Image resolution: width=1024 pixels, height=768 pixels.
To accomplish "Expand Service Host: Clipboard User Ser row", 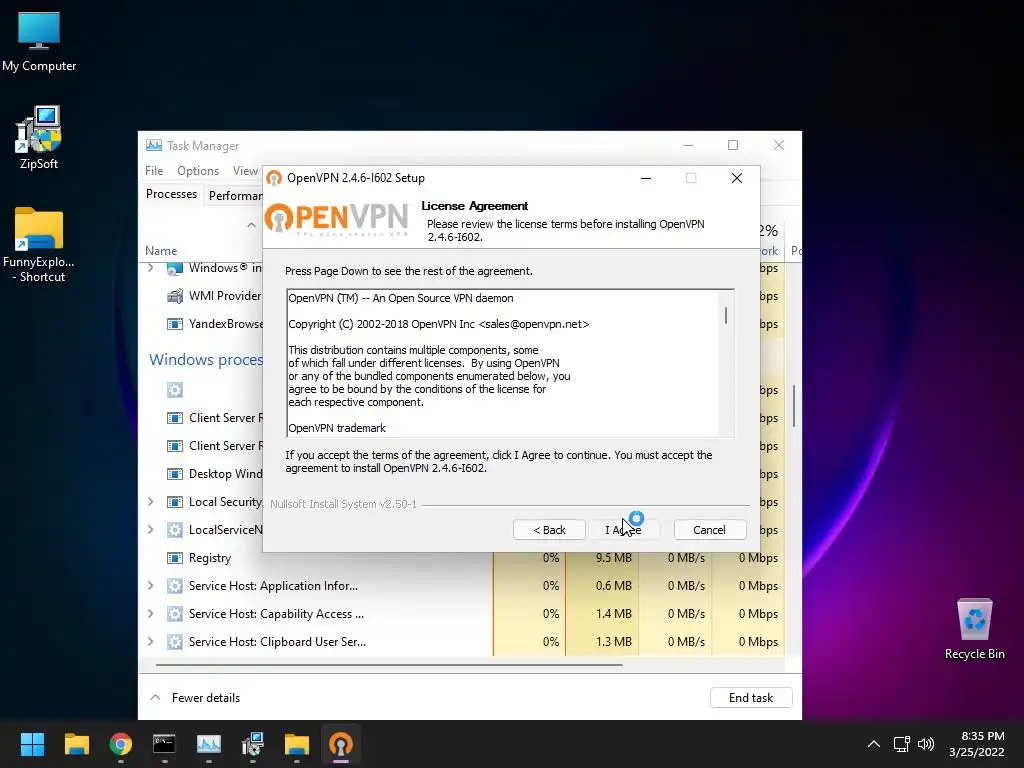I will (x=151, y=642).
